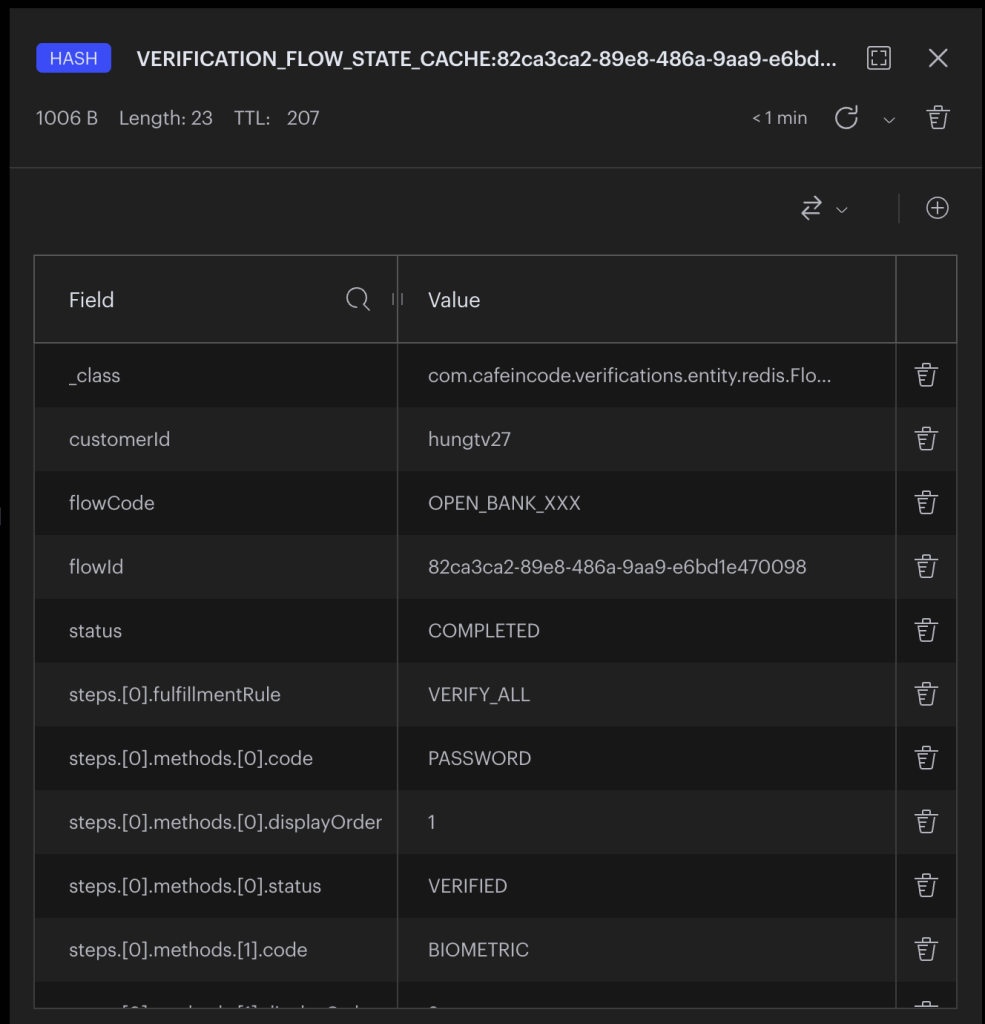985x1024 pixels.
Task: Delete the status field row
Action: [926, 631]
